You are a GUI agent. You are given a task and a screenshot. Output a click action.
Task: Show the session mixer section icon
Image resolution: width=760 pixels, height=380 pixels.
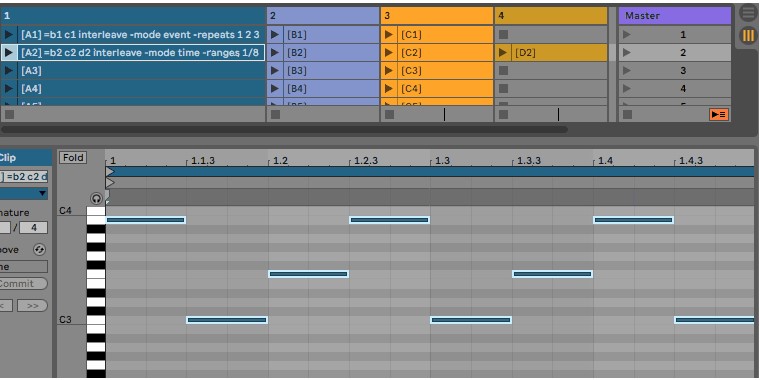748,35
